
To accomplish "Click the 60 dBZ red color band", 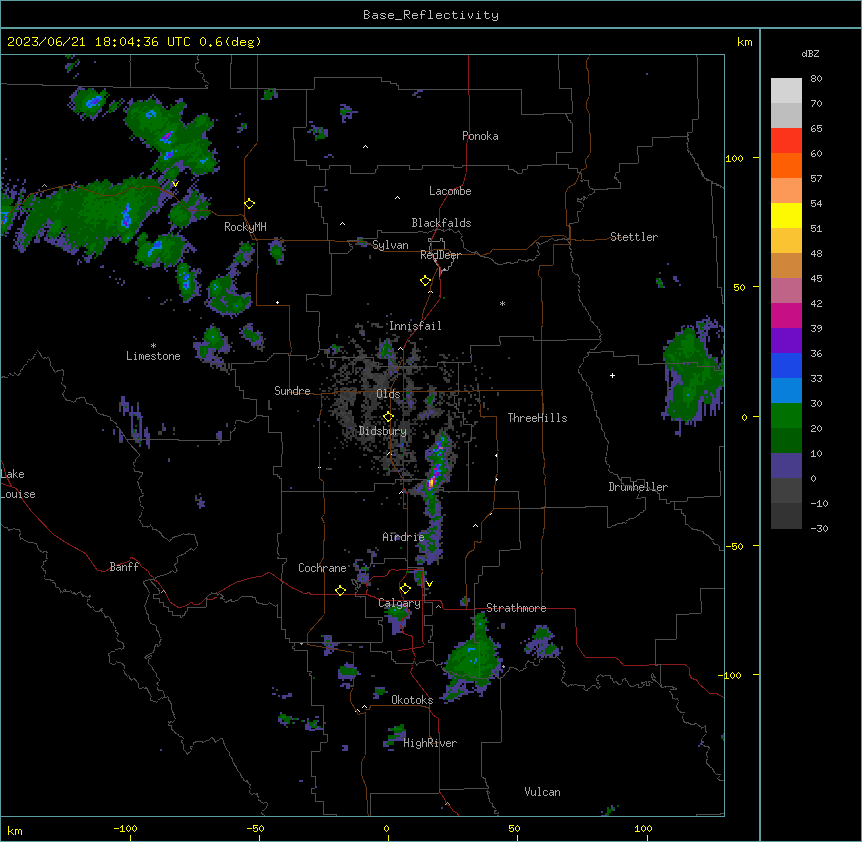I will click(x=786, y=141).
